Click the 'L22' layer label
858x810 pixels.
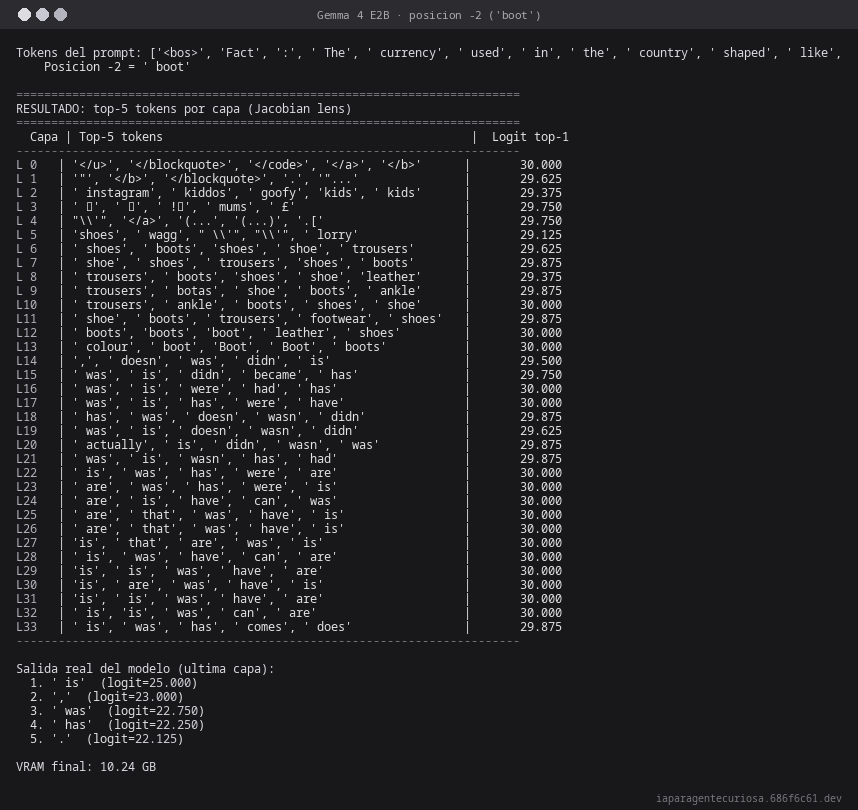27,473
